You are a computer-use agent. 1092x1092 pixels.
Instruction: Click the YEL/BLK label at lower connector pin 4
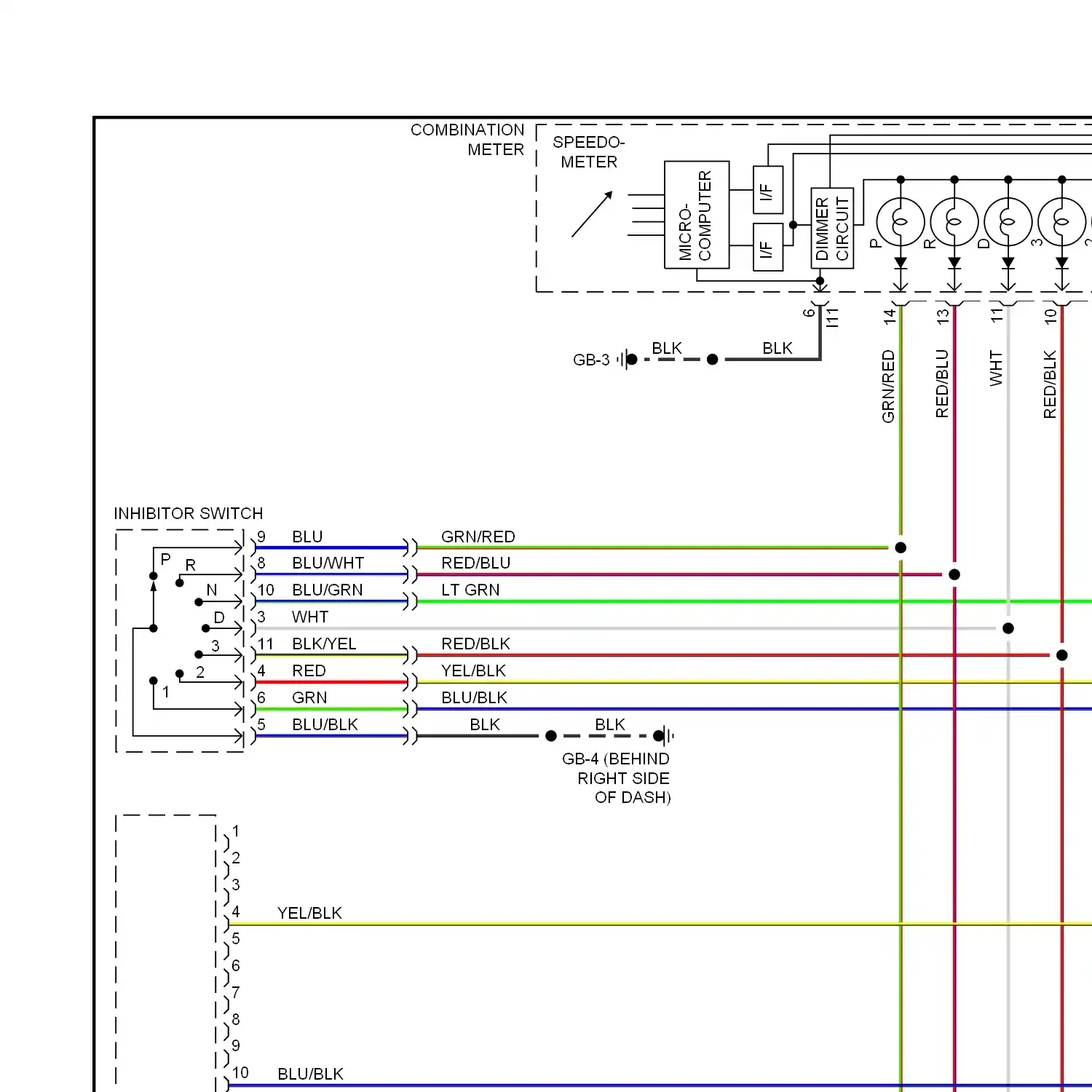click(309, 913)
